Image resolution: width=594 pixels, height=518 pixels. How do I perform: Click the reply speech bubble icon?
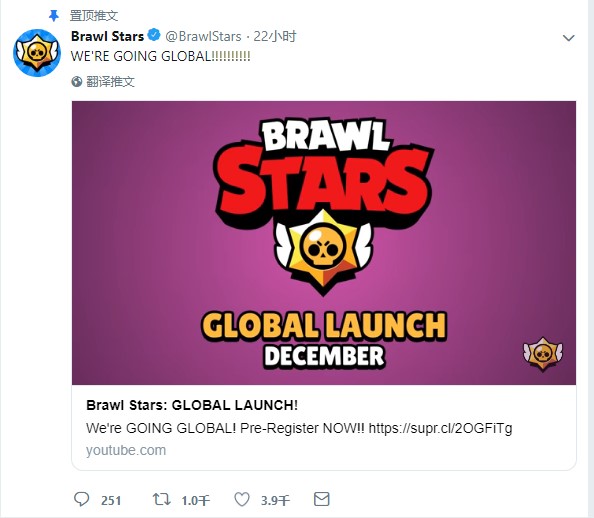point(81,499)
